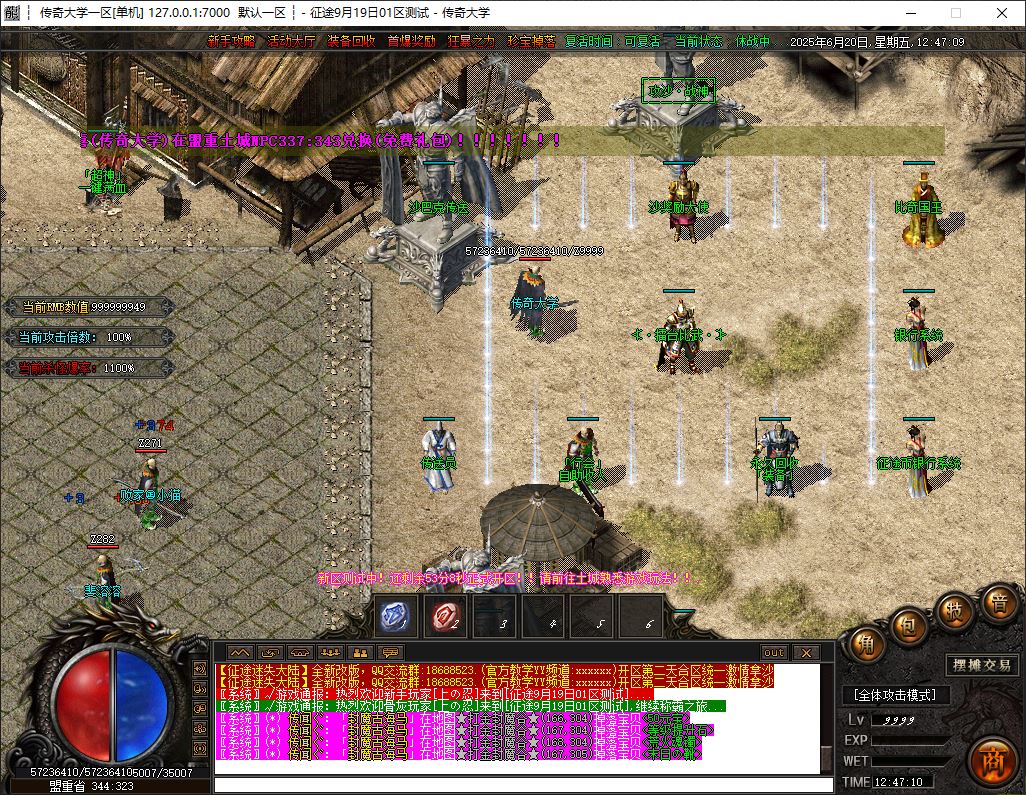Click the 当前RMB数值 panel
The width and height of the screenshot is (1026, 795).
pos(89,307)
